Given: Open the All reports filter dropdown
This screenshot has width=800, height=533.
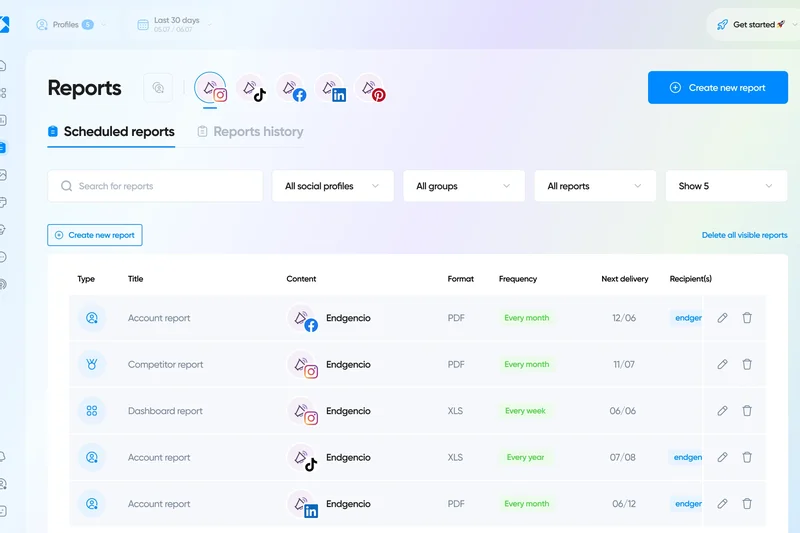Looking at the screenshot, I should (x=594, y=186).
